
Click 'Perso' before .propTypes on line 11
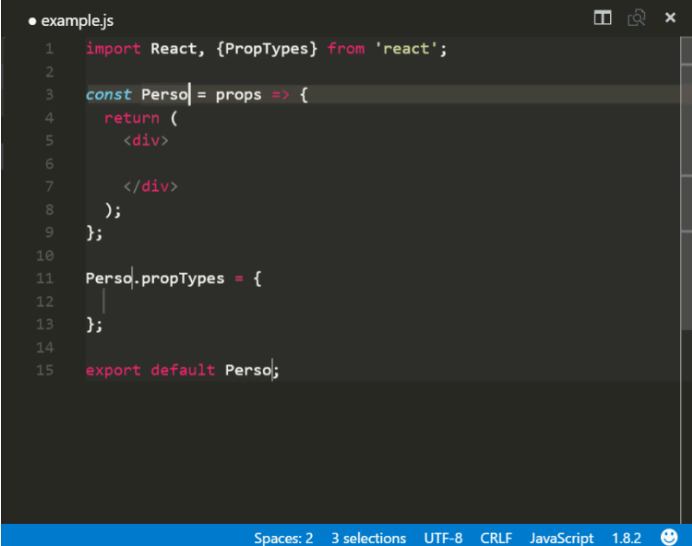click(109, 278)
